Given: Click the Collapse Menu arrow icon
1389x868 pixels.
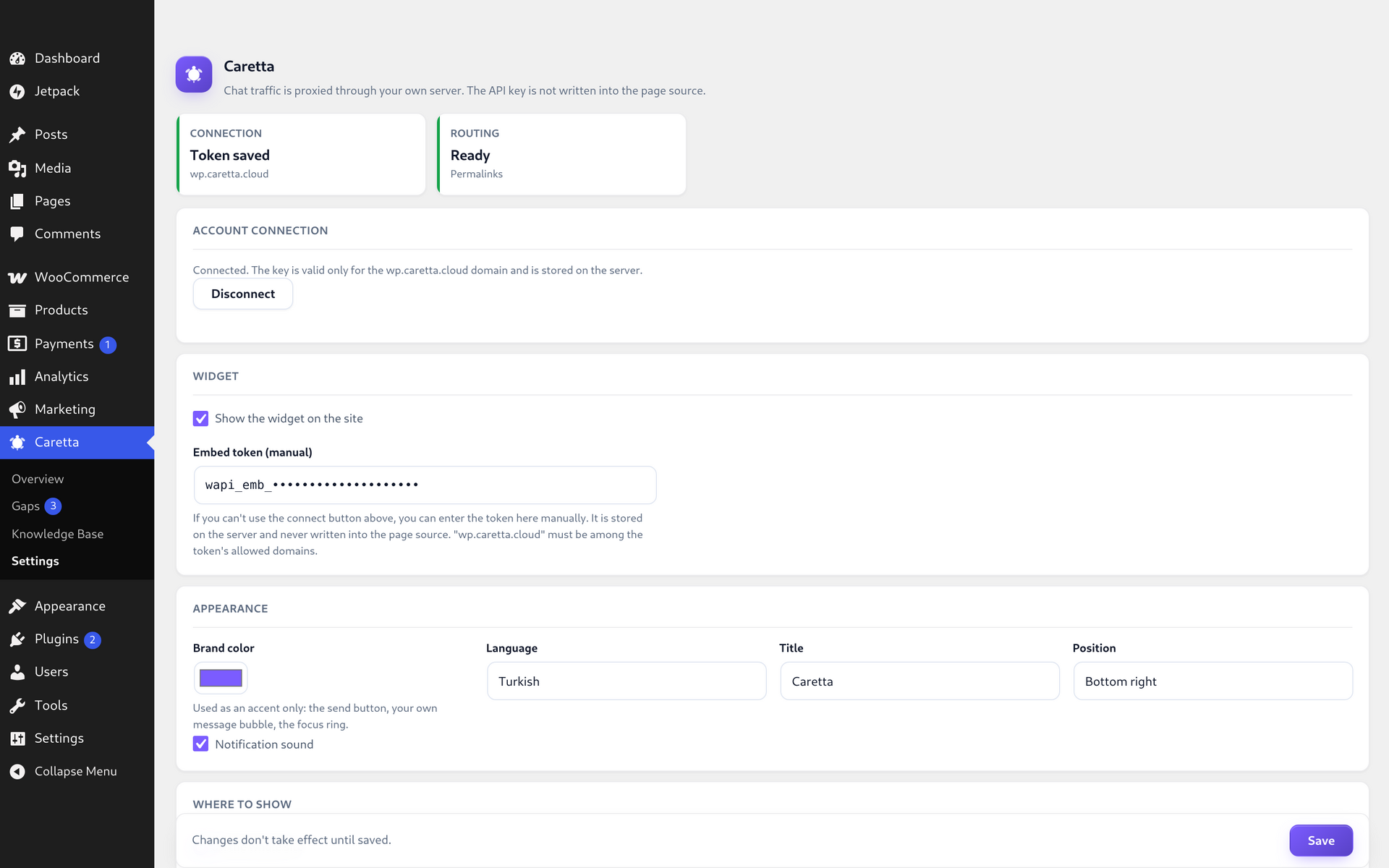Looking at the screenshot, I should [x=17, y=772].
